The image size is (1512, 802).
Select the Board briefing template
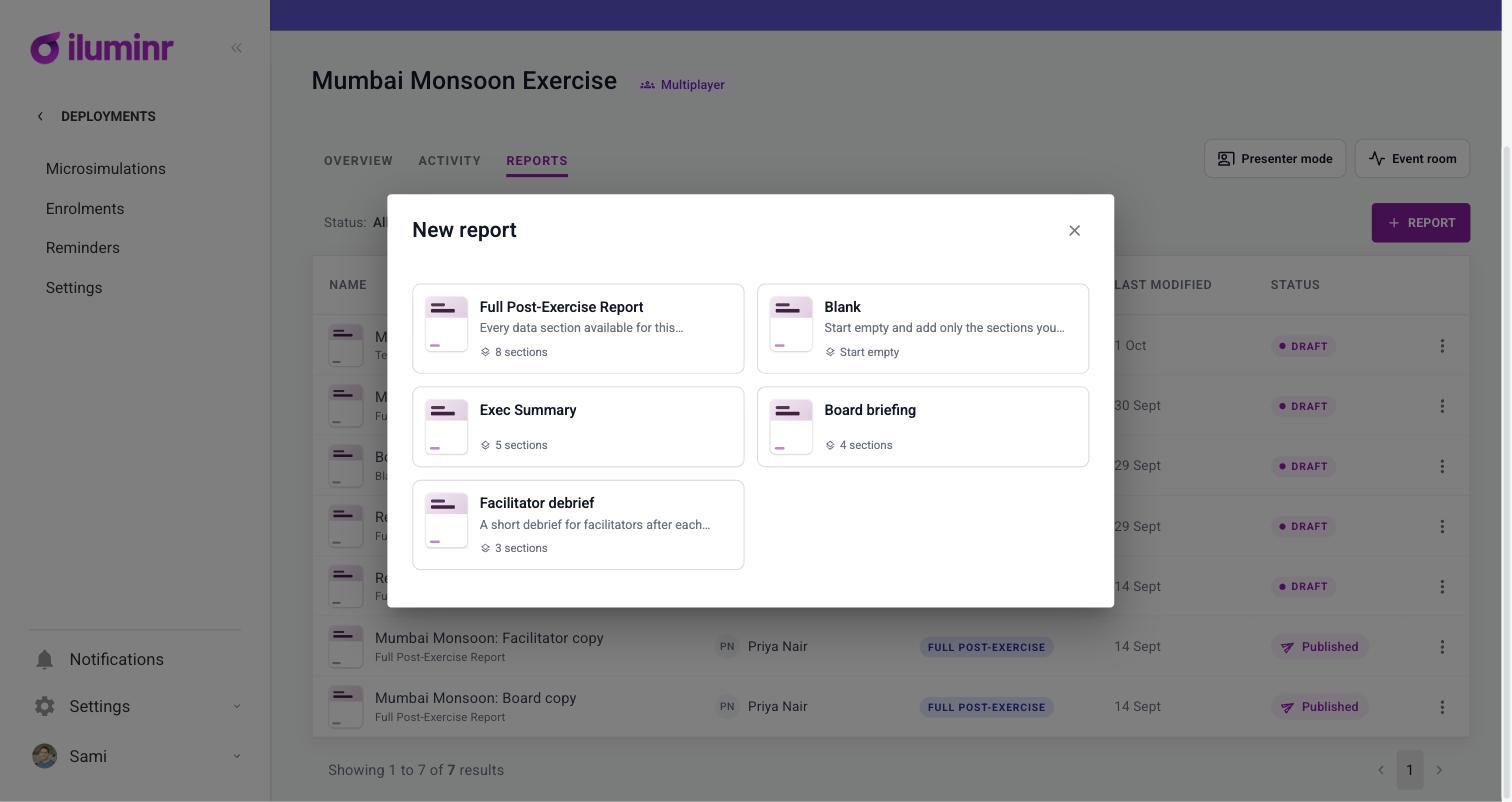coord(923,427)
